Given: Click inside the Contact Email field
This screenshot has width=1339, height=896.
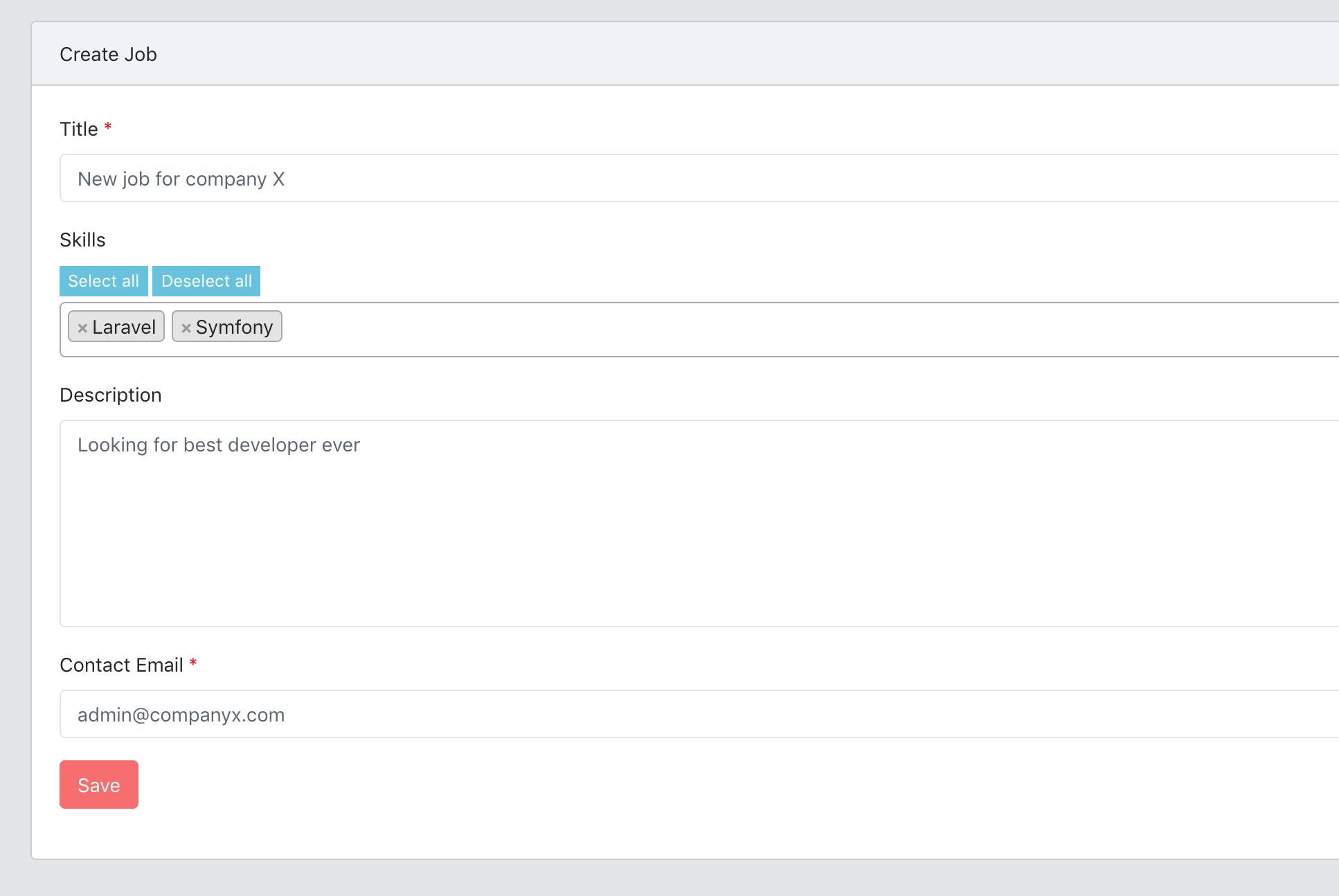Looking at the screenshot, I should pos(485,714).
